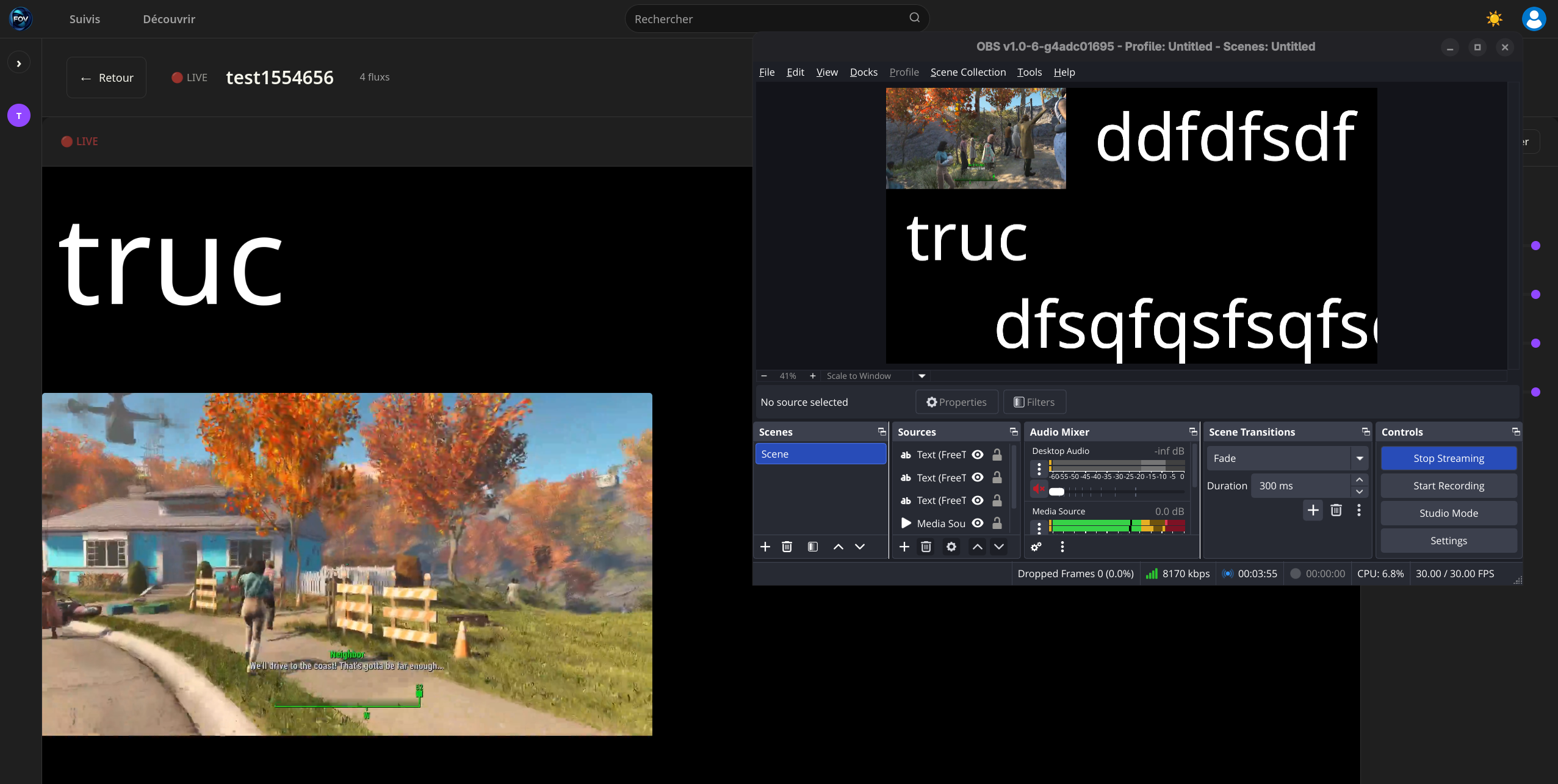
Task: Hide the topmost Text (FreeType) source
Action: point(978,455)
